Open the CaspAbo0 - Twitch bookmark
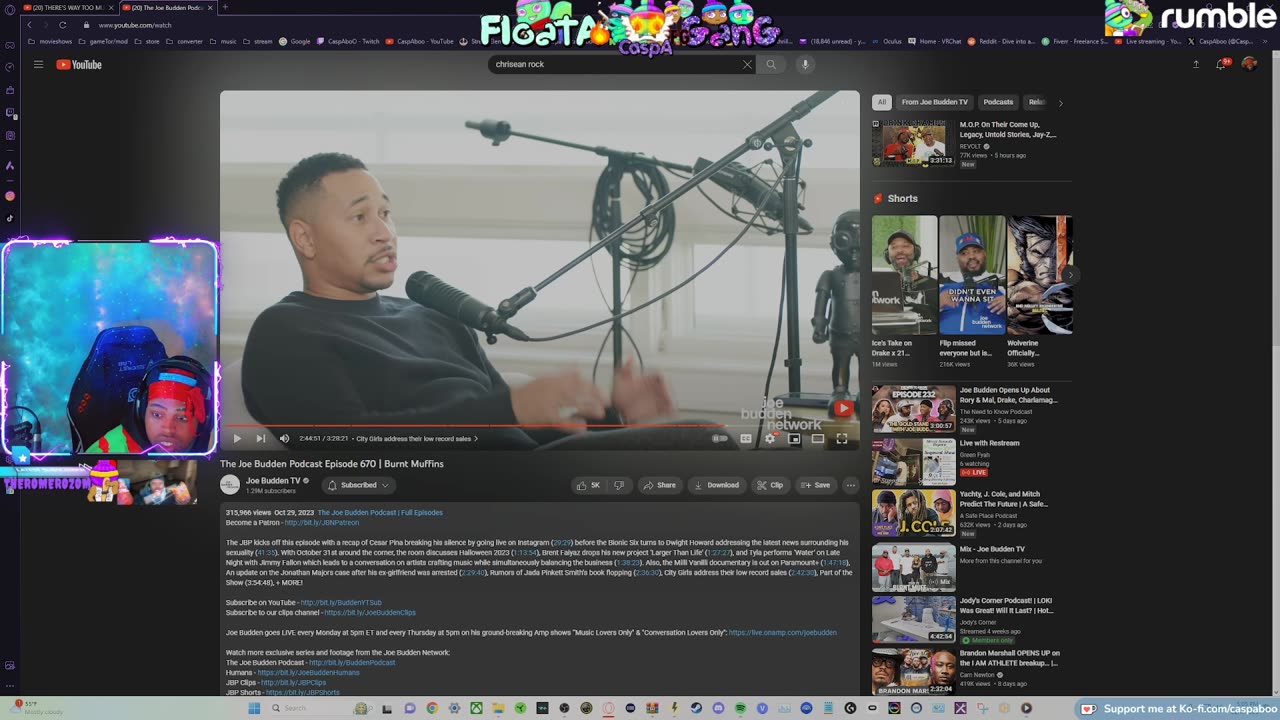 click(x=349, y=42)
